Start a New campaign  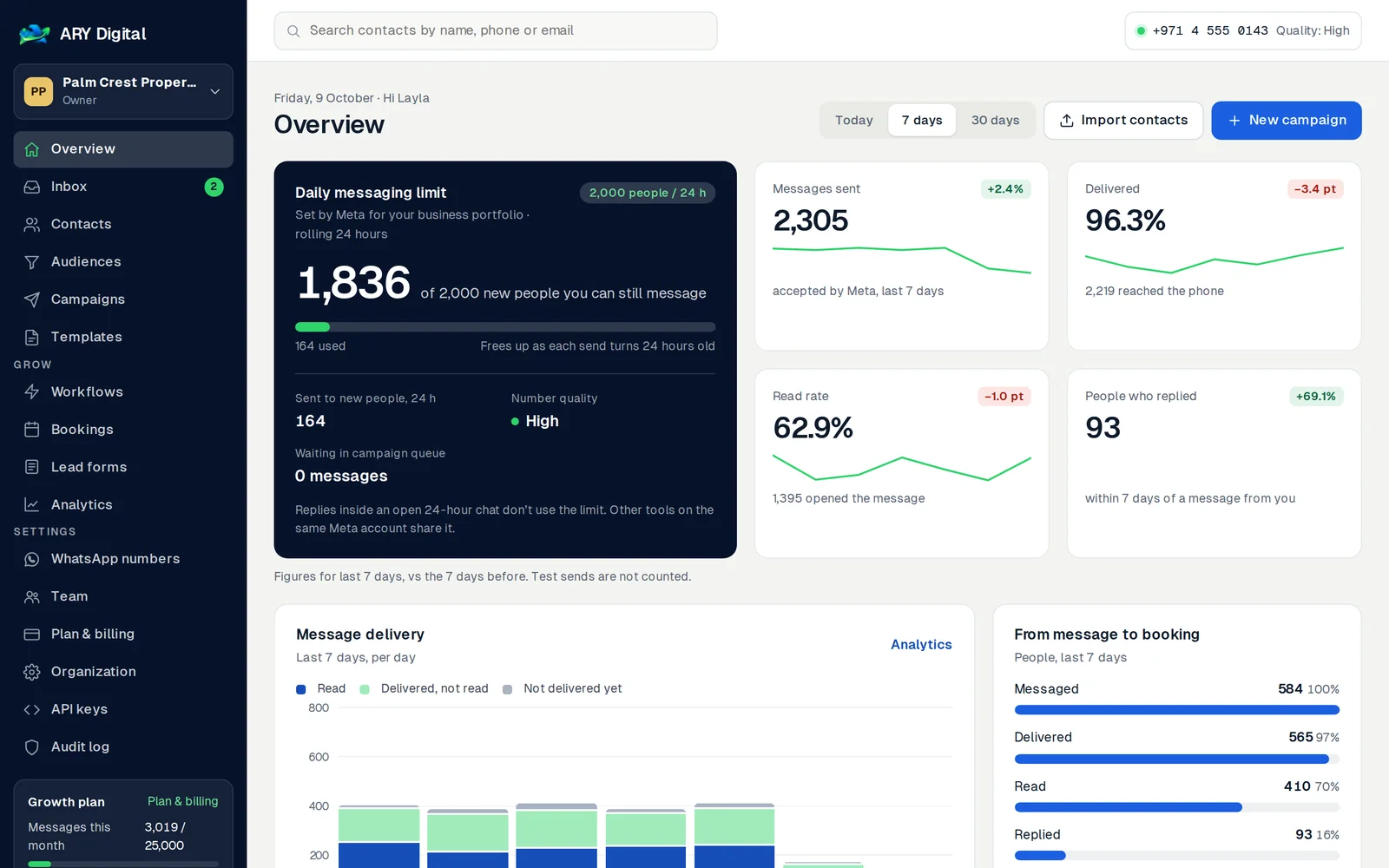pos(1287,121)
